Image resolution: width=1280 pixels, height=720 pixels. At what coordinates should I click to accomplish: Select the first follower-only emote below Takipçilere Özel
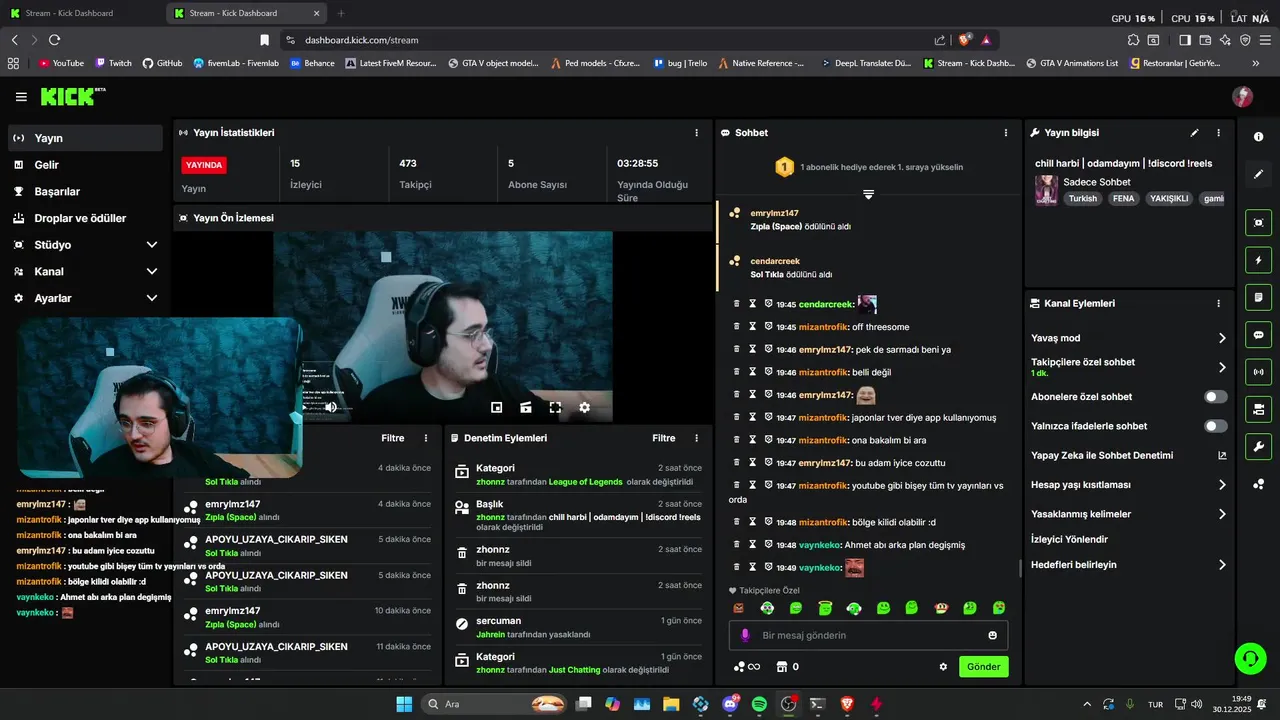pos(739,608)
